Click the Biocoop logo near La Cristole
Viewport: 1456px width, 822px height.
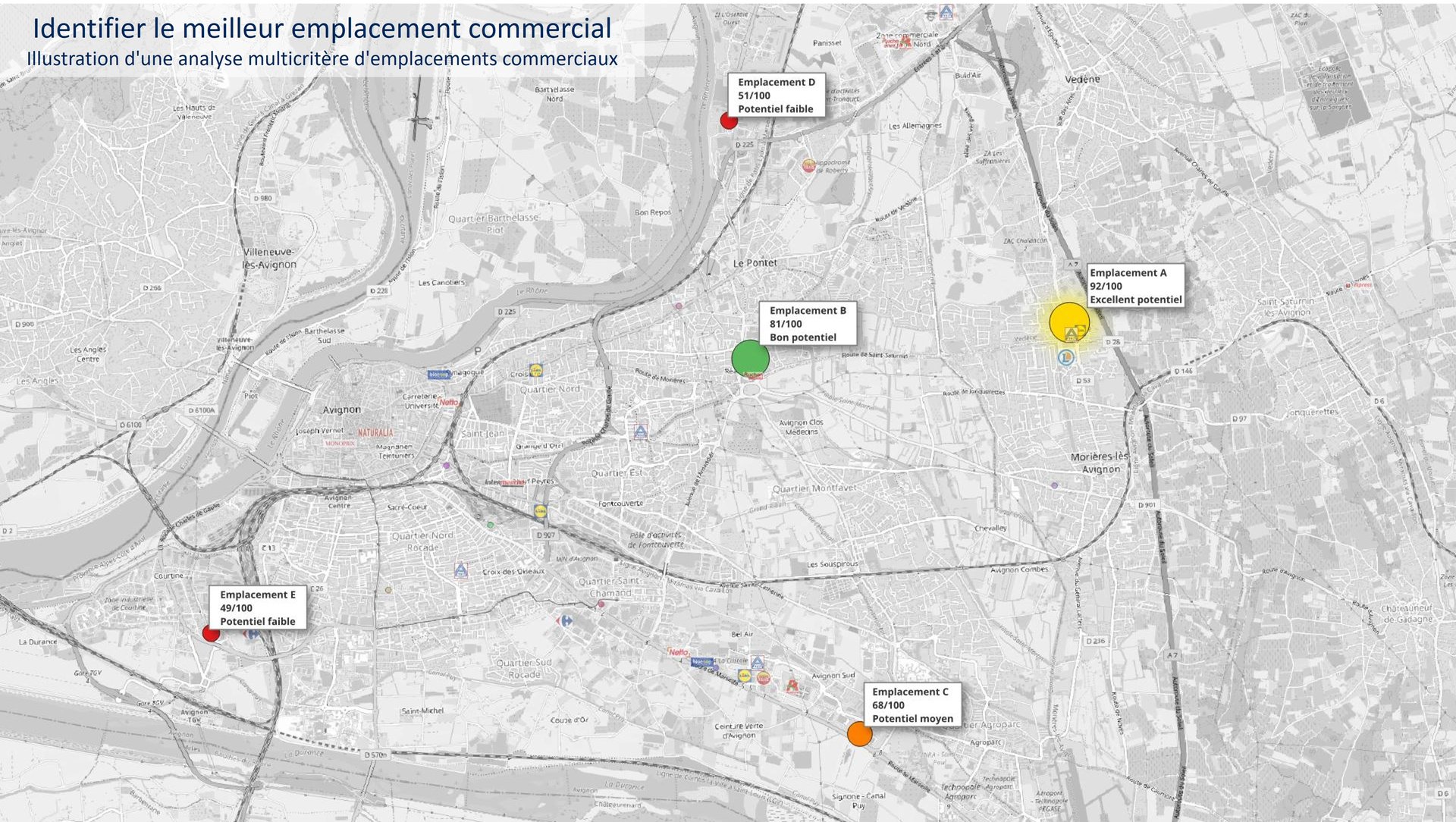(702, 662)
